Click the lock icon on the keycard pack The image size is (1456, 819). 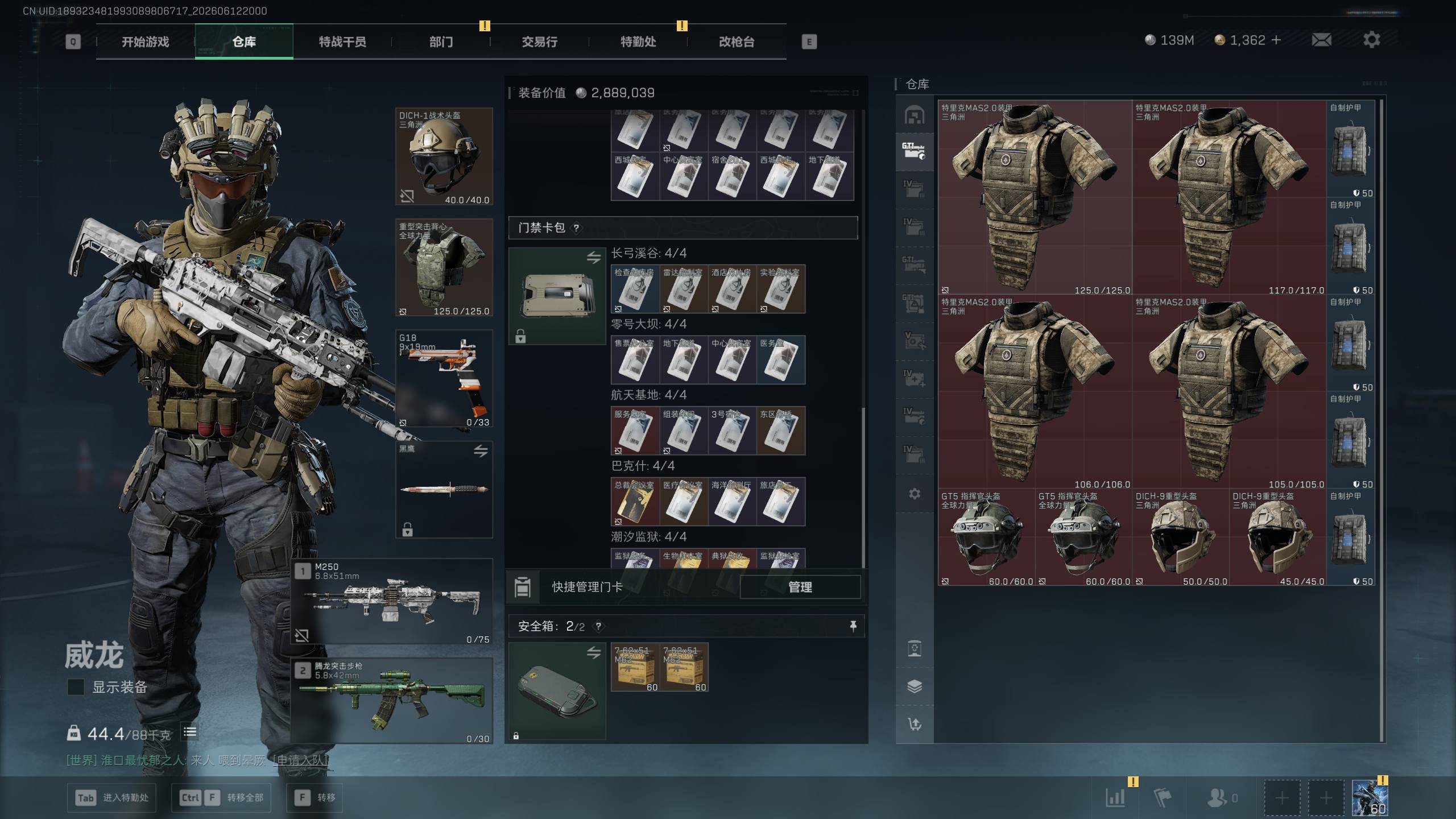coord(520,336)
